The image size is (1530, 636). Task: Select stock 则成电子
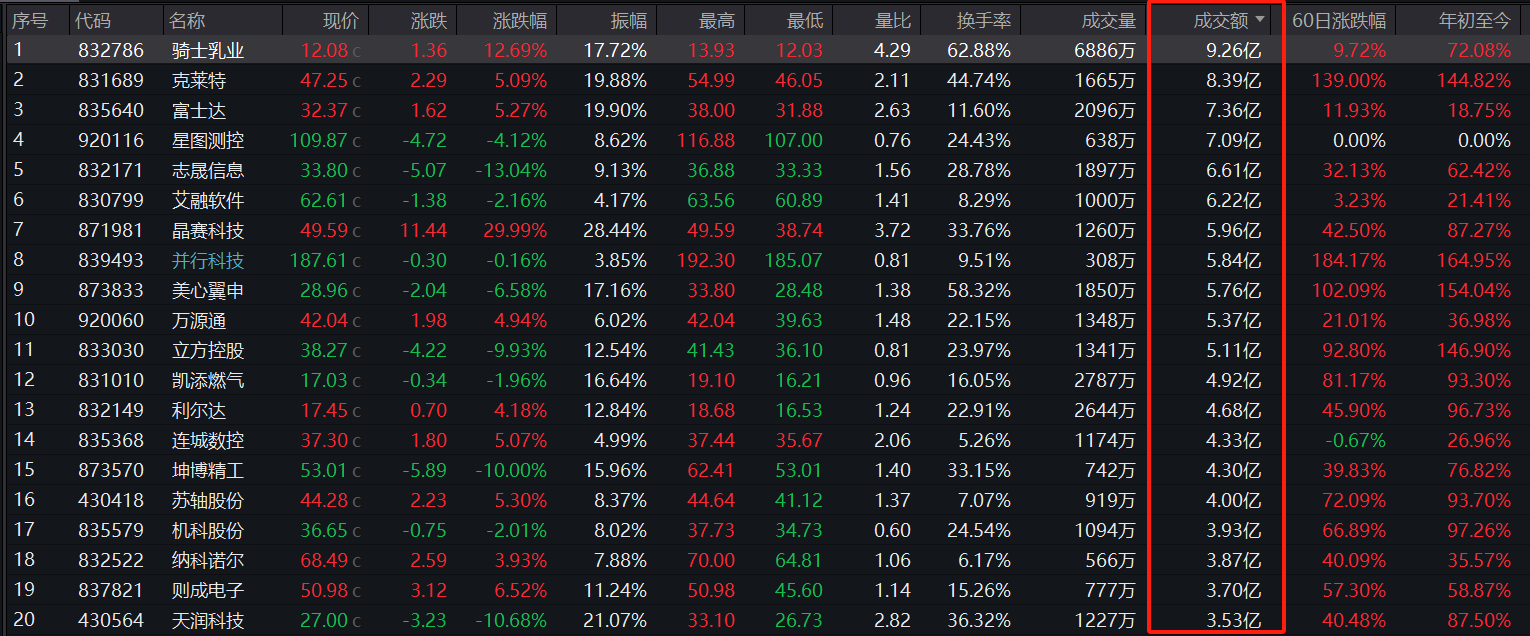click(207, 590)
